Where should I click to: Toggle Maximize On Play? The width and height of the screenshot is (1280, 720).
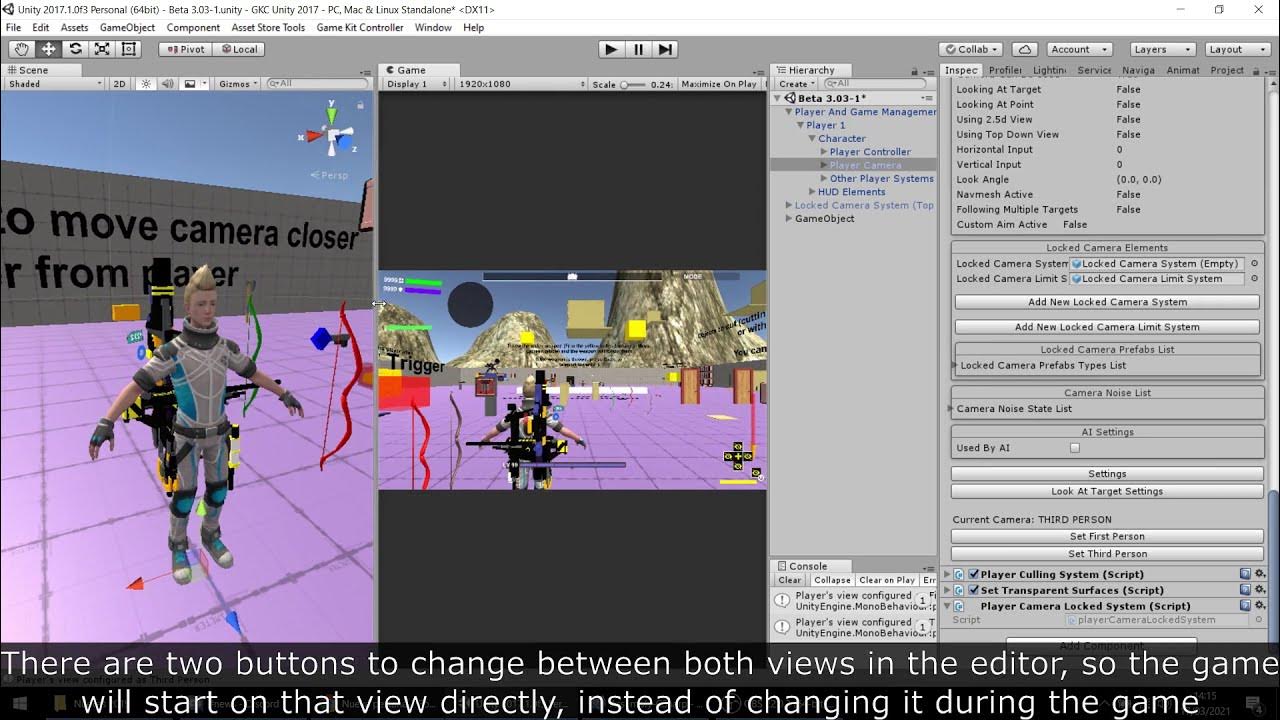718,84
